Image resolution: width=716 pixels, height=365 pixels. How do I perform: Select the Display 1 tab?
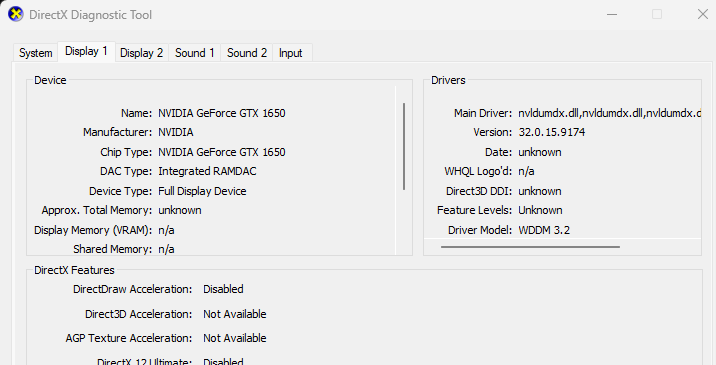tap(86, 51)
